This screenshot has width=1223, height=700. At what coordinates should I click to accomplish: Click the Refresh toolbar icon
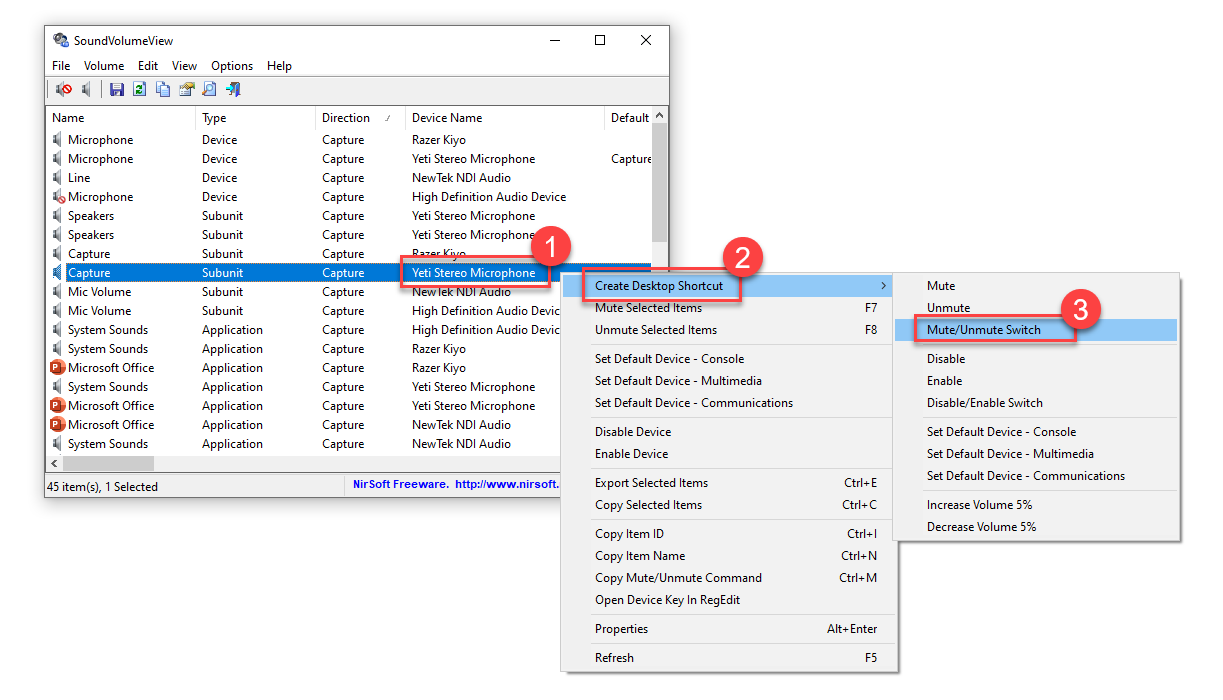tap(140, 90)
